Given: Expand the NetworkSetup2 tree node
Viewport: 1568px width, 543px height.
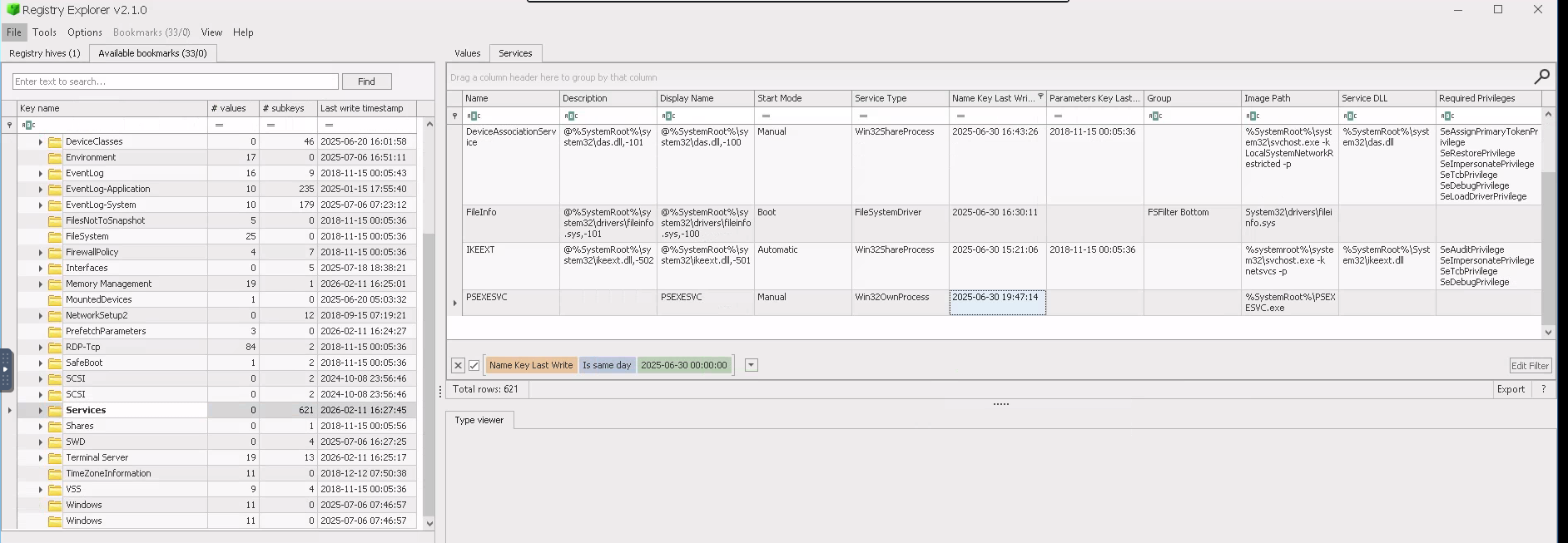Looking at the screenshot, I should coord(40,316).
